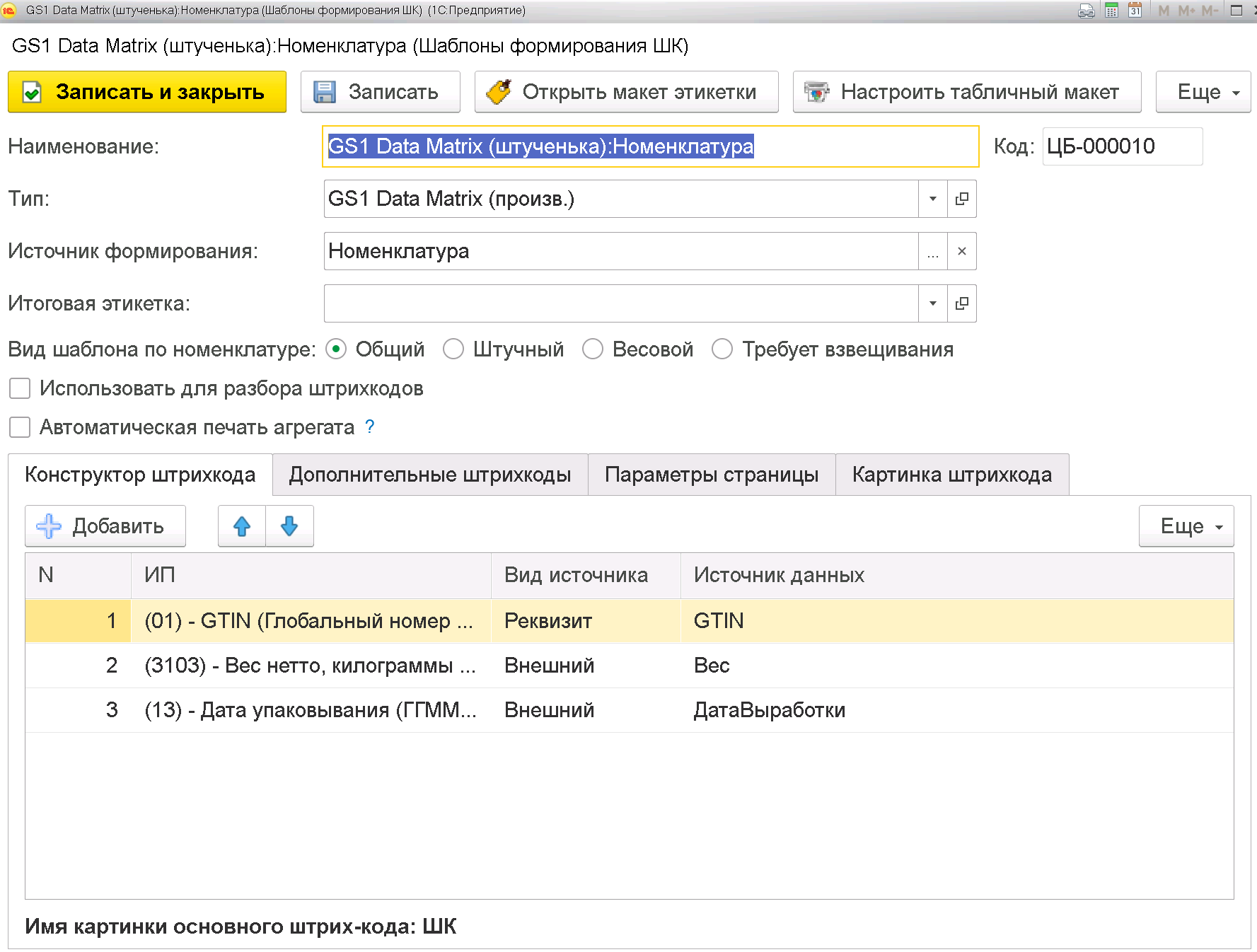Select the Общий radio button
This screenshot has width=1257, height=952.
point(336,349)
